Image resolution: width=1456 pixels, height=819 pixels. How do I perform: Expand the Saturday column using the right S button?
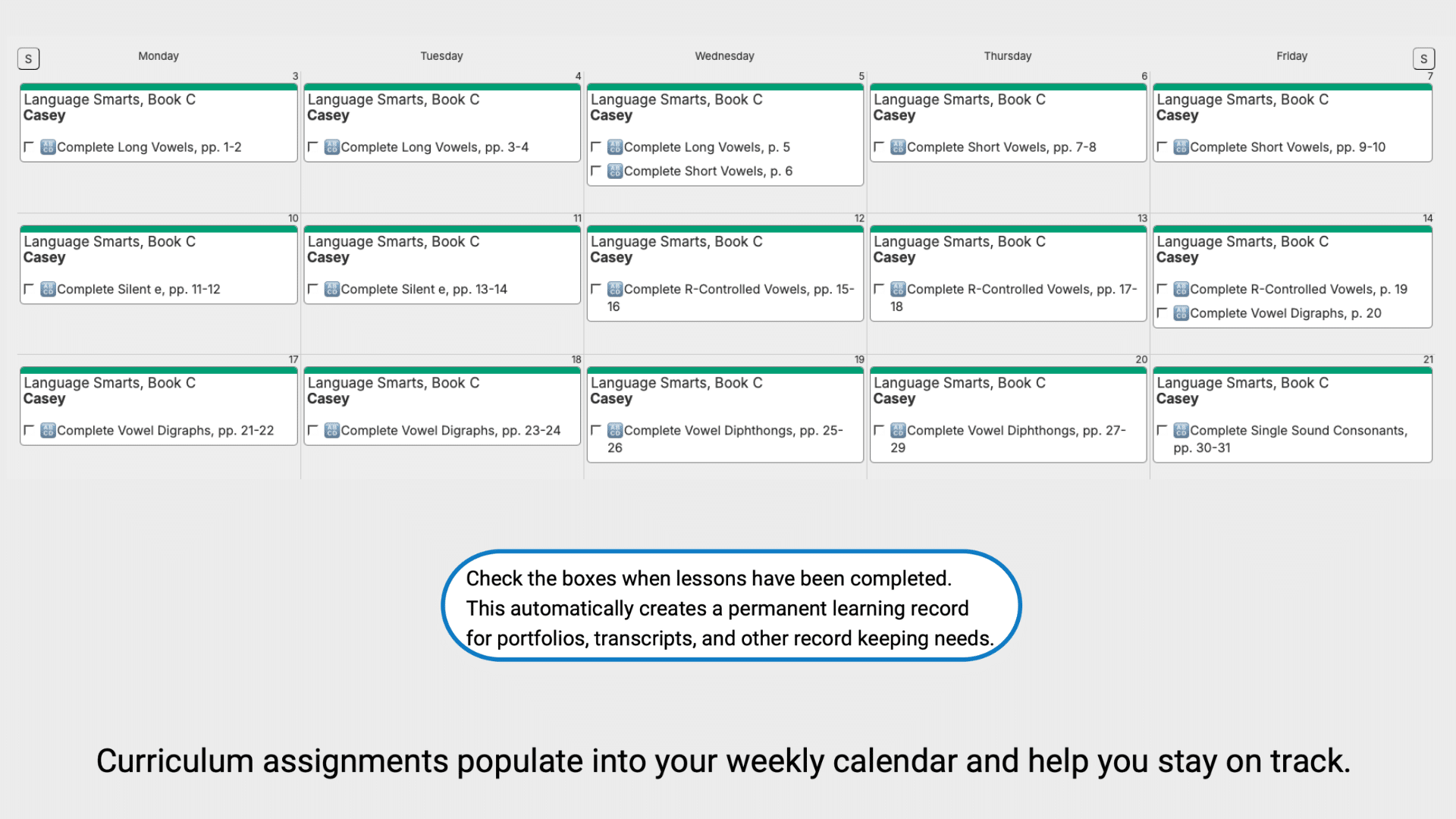1424,58
